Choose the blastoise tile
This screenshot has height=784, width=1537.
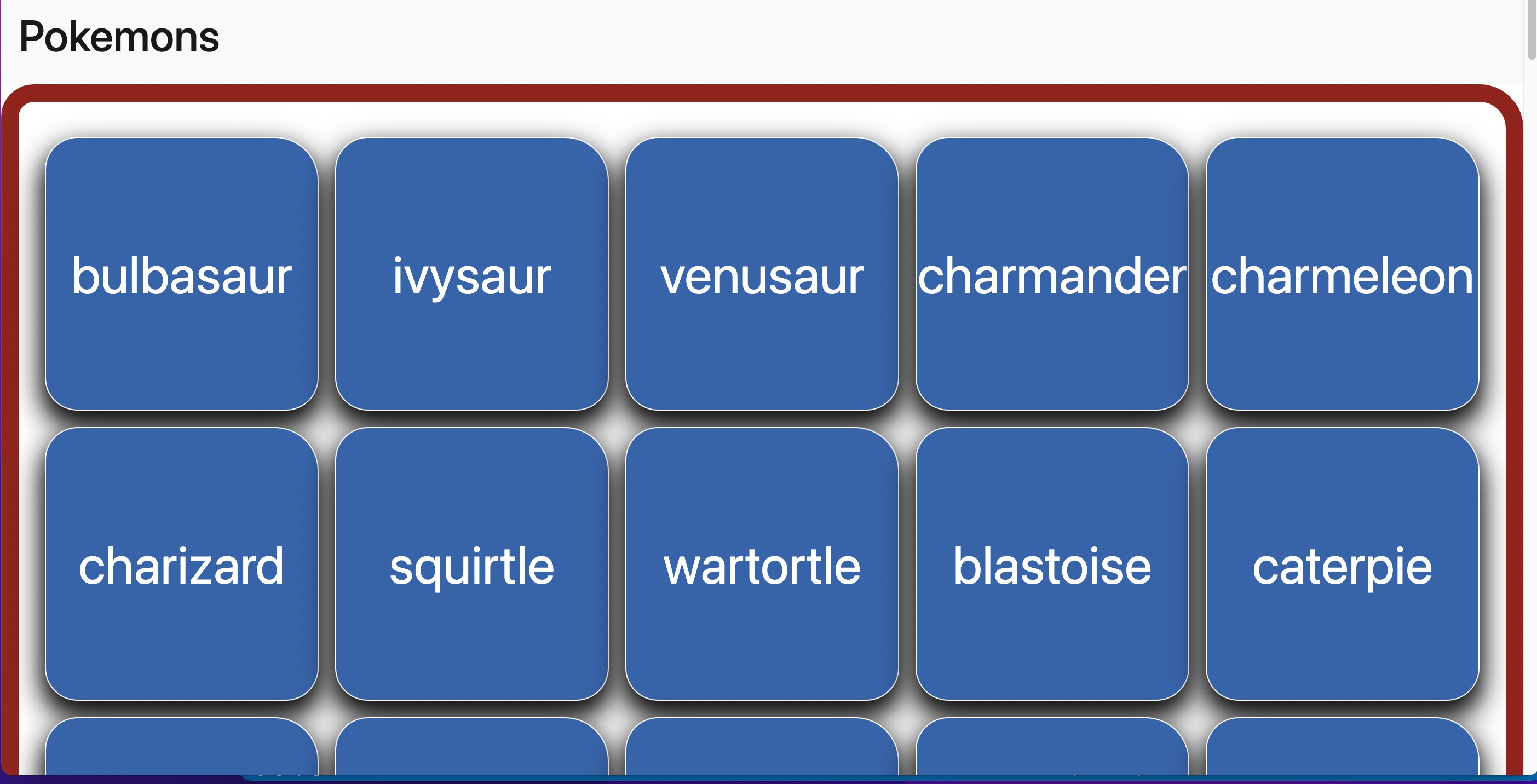[x=1052, y=564]
